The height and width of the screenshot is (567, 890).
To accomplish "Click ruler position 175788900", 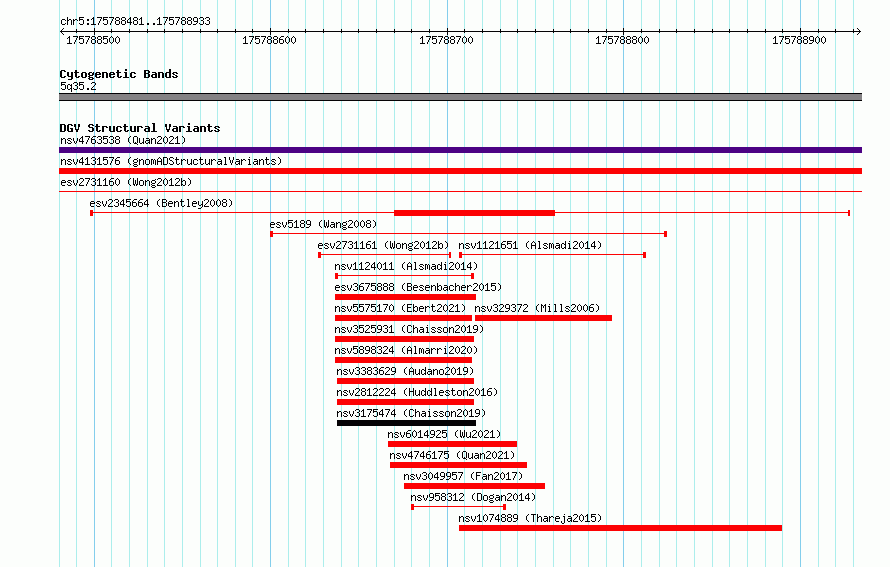I will [799, 40].
